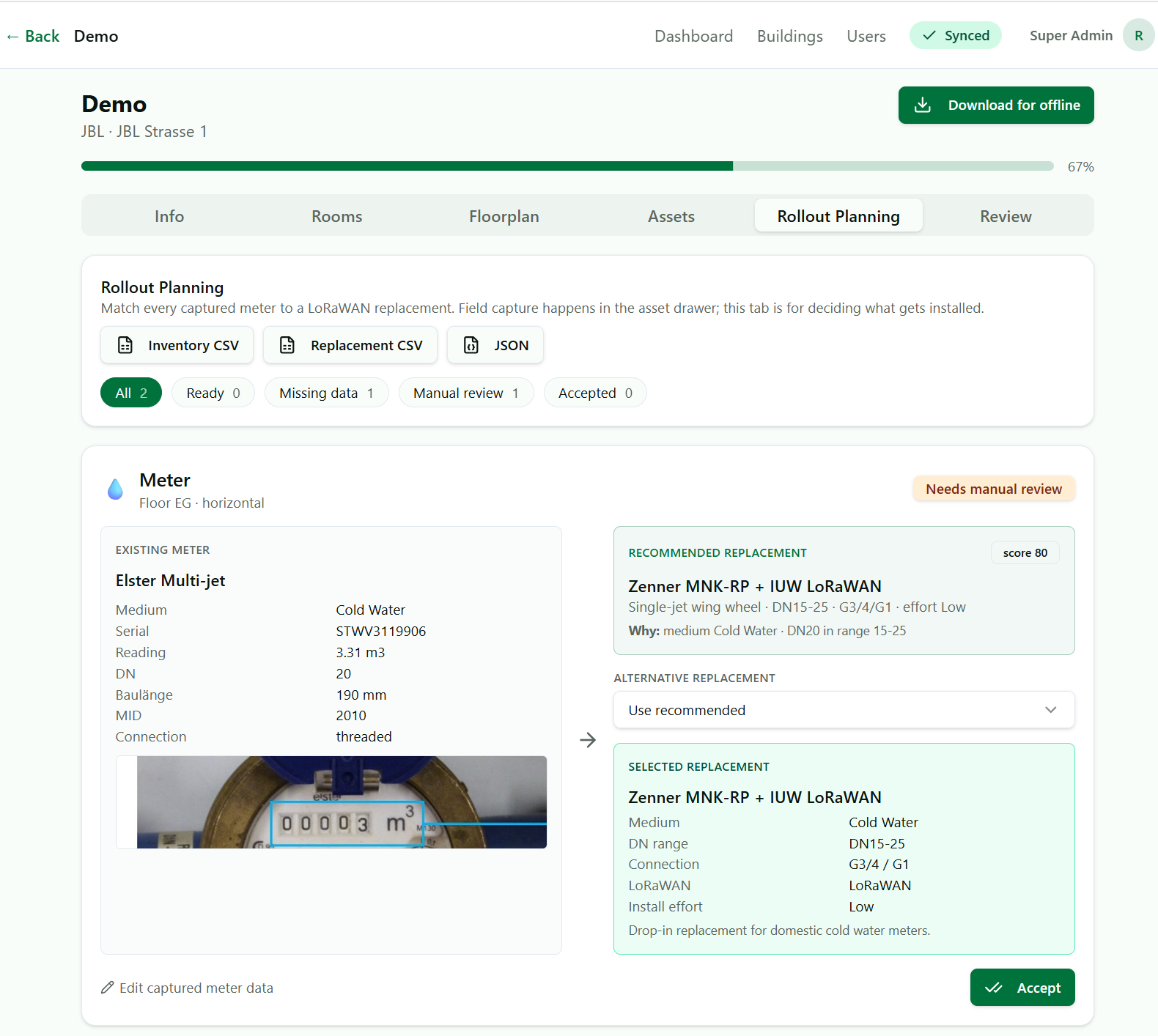Filter by Missing data chip

(x=327, y=393)
